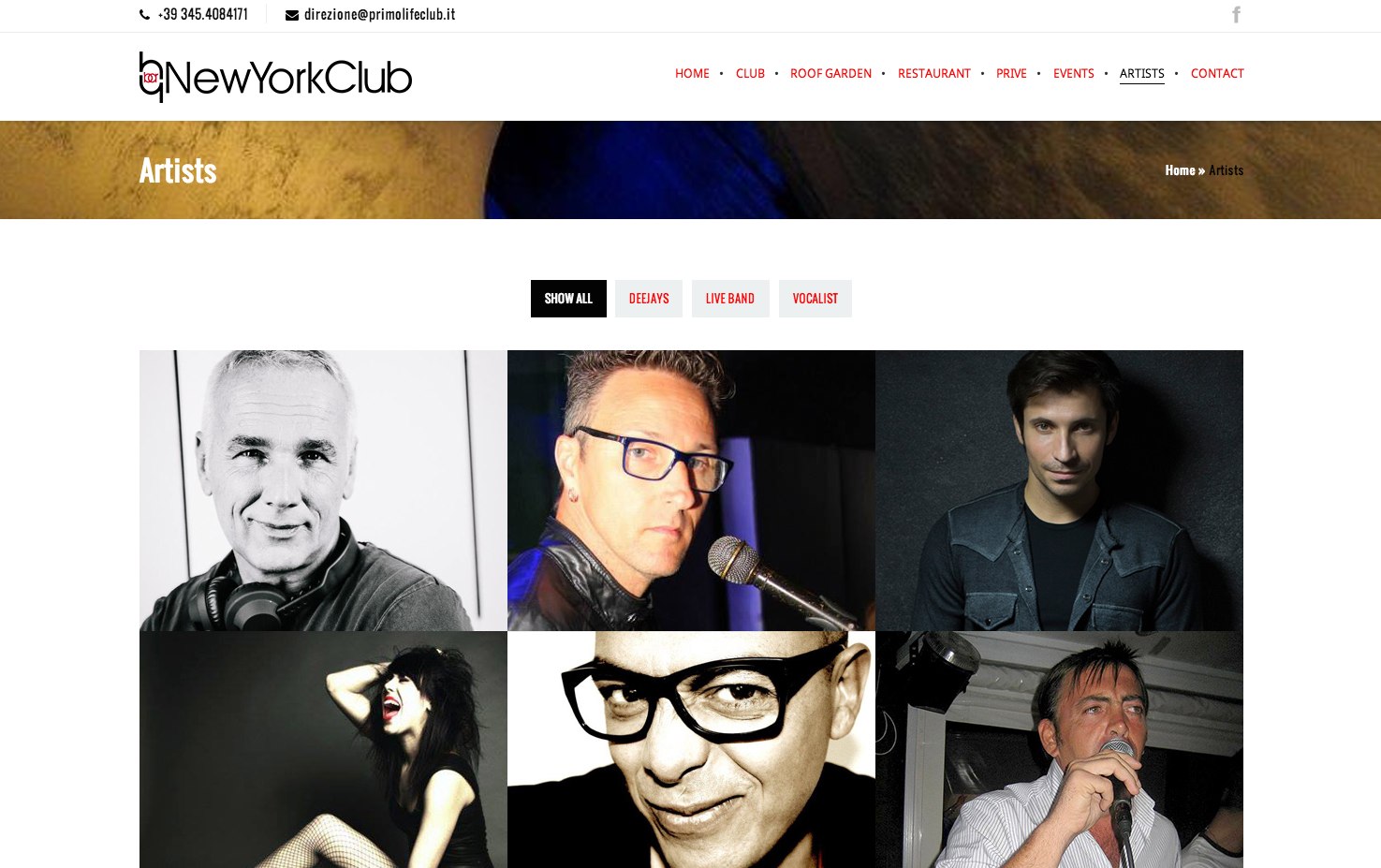Select the Show All filter
Screen dimensions: 1381x868
tap(568, 299)
